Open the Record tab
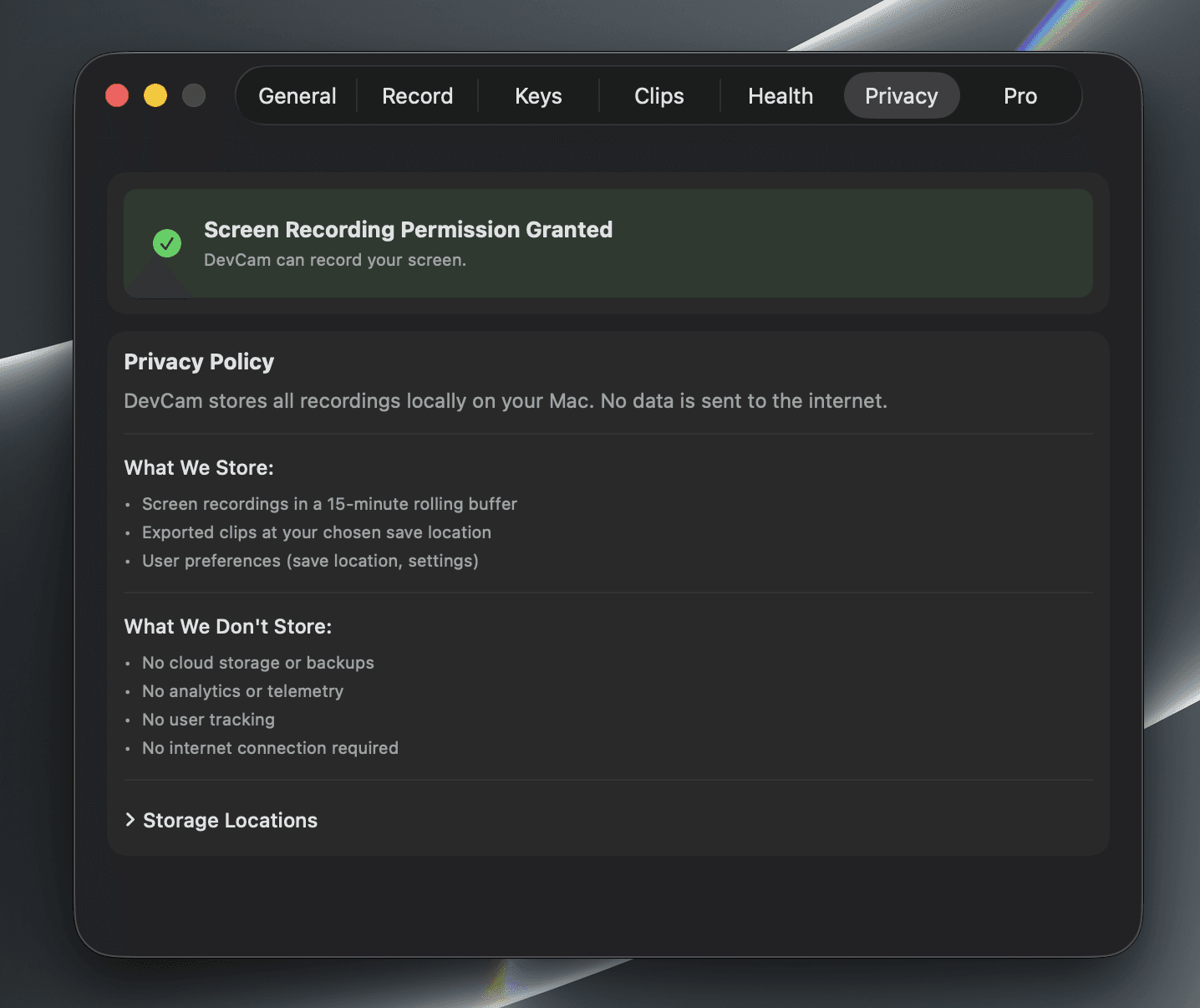Viewport: 1200px width, 1008px height. (x=417, y=96)
